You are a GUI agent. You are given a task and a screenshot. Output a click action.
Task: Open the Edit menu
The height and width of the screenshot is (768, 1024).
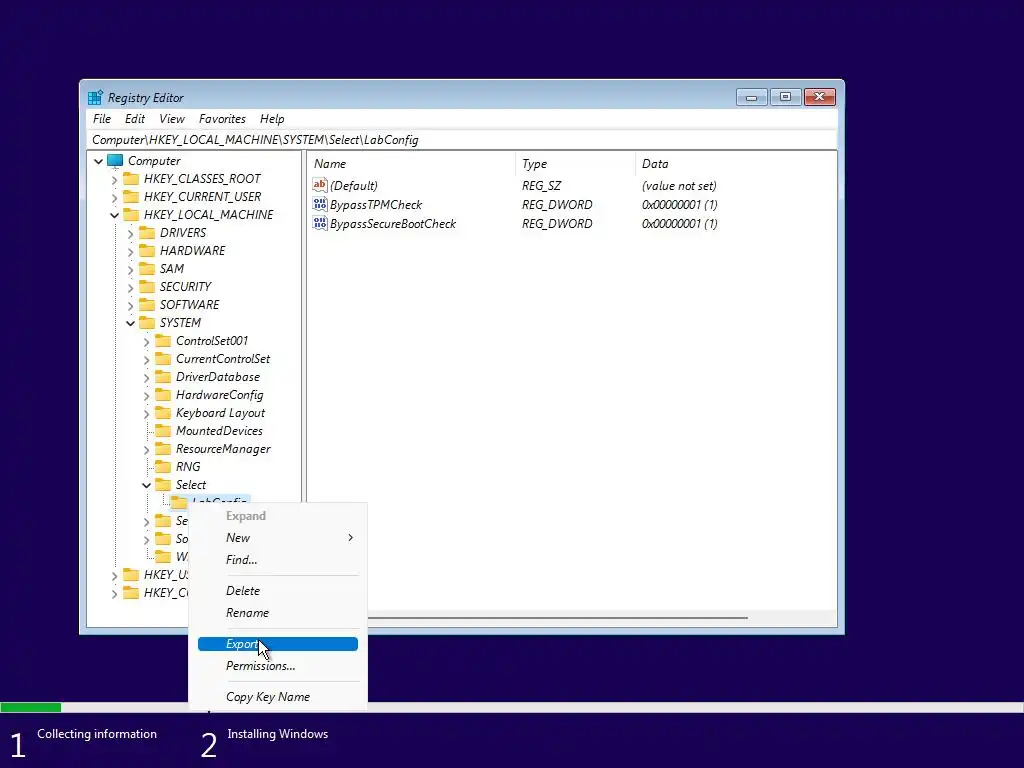coord(135,119)
